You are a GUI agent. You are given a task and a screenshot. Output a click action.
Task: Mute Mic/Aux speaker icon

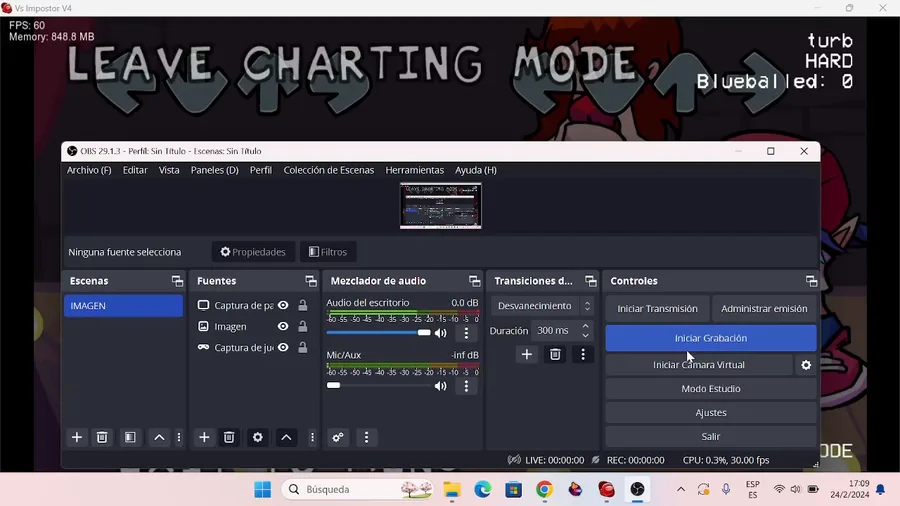[440, 386]
